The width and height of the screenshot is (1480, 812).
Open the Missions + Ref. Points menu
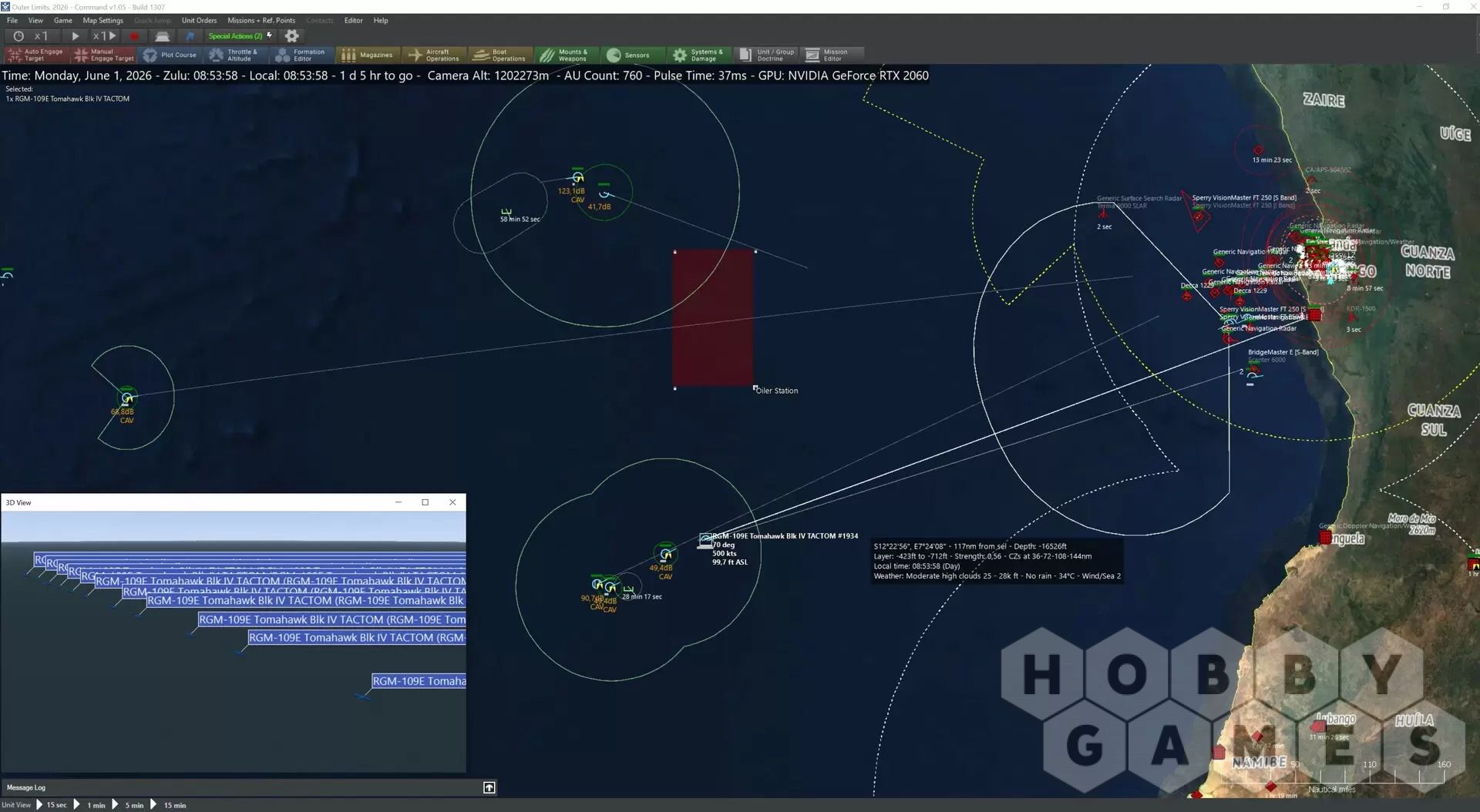point(261,21)
